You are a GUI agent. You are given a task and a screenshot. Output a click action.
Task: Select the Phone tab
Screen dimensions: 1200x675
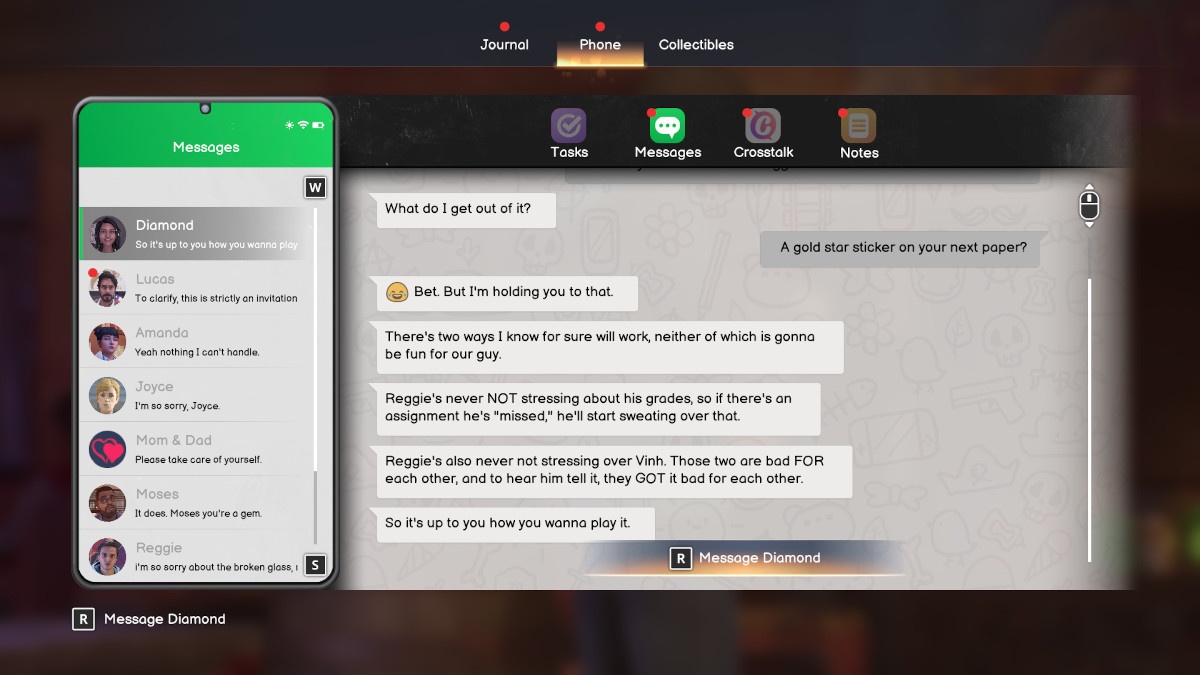click(x=600, y=45)
